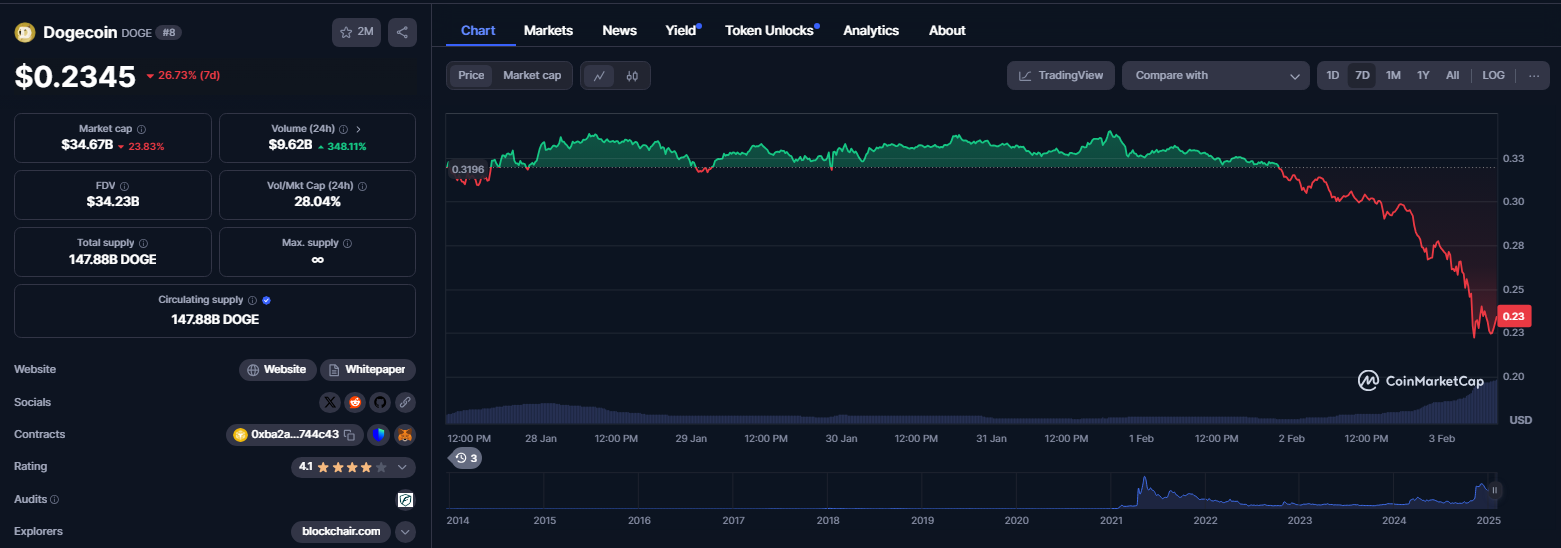This screenshot has width=1561, height=548.
Task: Set chart range to 1M
Action: click(x=1393, y=76)
